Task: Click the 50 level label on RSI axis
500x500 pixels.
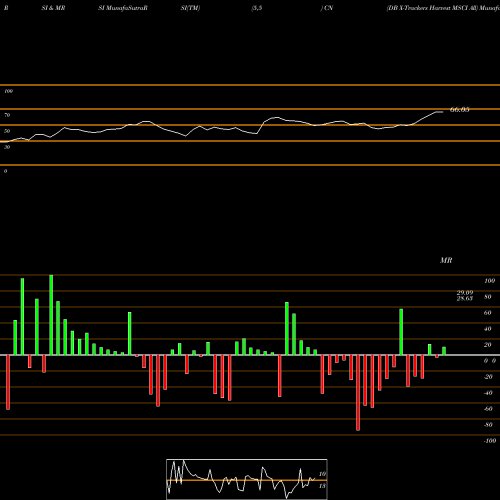Action: pos(7,131)
